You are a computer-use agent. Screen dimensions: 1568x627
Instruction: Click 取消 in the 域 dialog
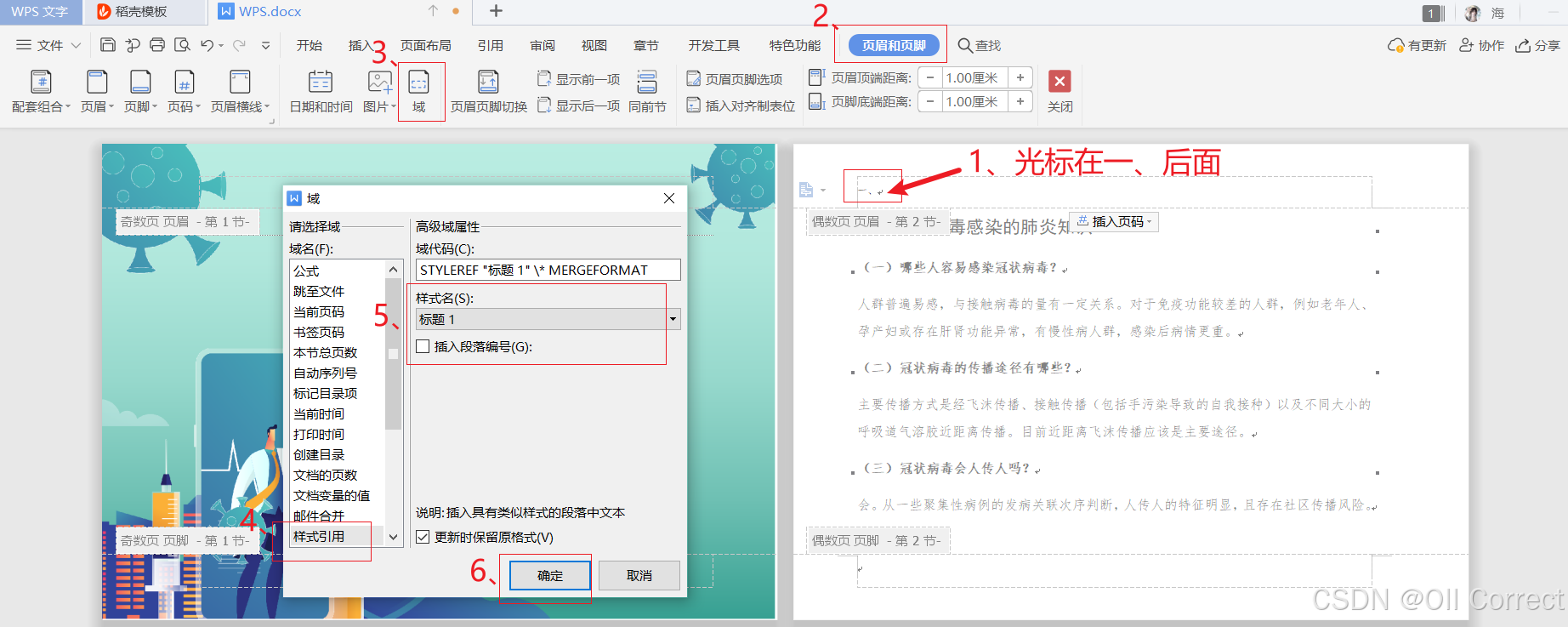point(639,576)
